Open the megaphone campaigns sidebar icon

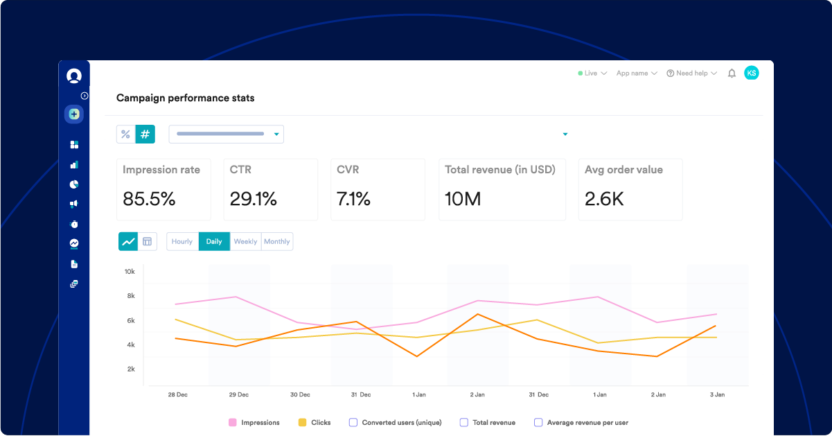[x=74, y=204]
